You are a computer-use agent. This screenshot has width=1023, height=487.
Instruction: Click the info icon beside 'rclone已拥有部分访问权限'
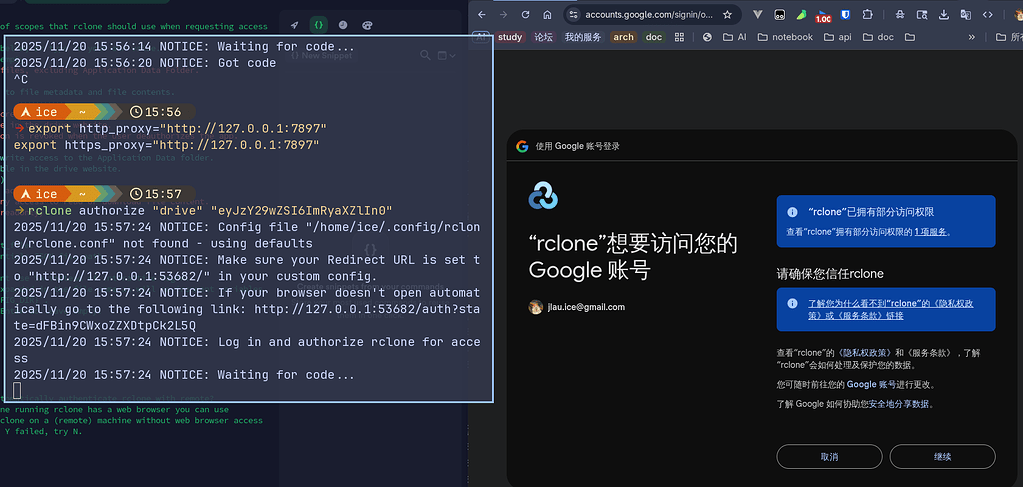tap(792, 212)
